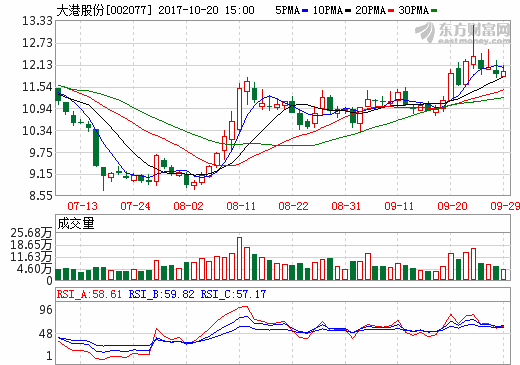
Task: Click the 09-29 date label
Action: (505, 206)
